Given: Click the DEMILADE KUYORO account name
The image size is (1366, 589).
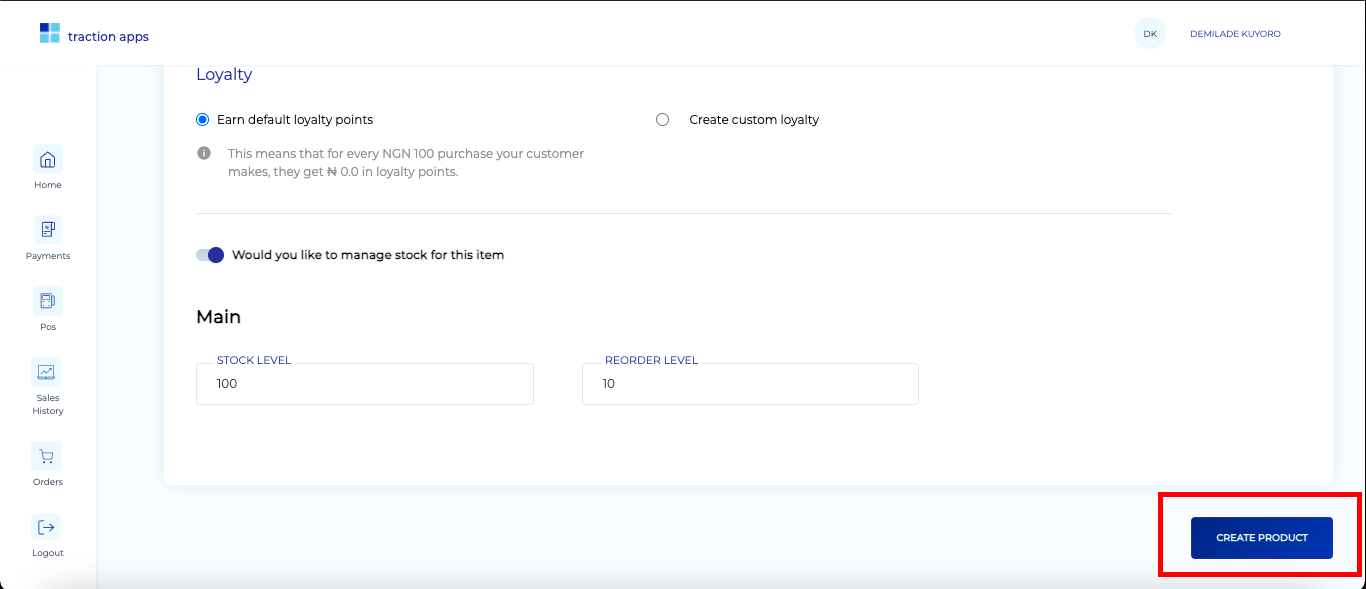Looking at the screenshot, I should [x=1235, y=33].
